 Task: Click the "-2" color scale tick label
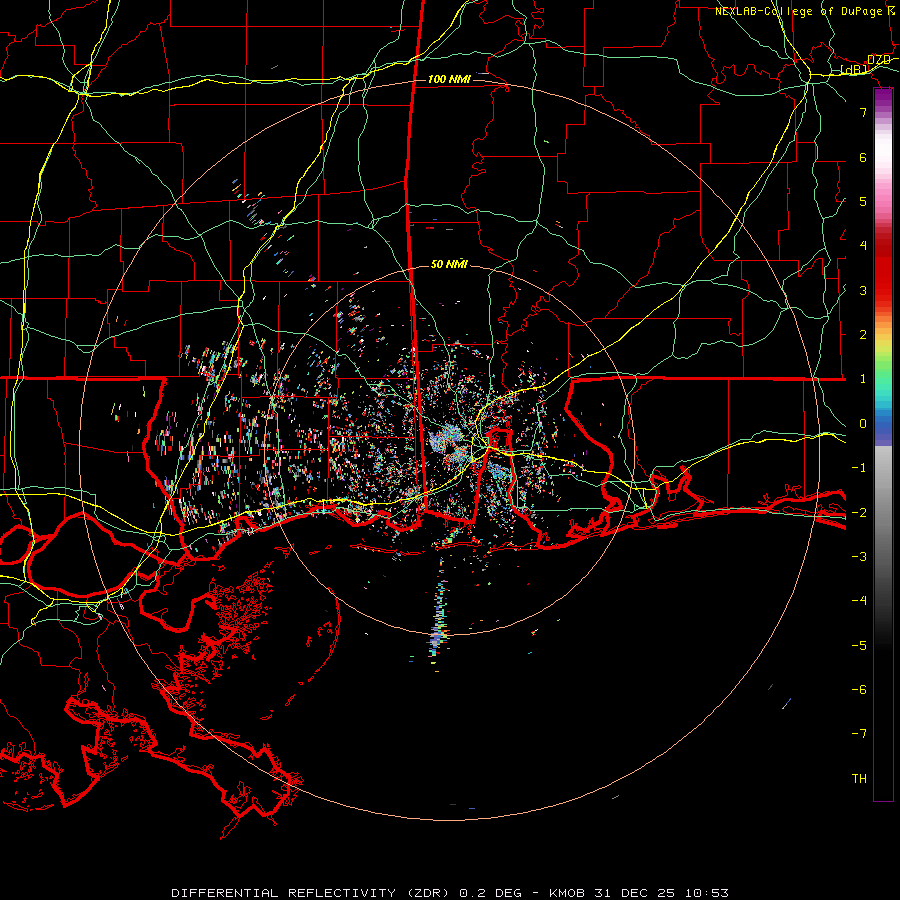tap(859, 512)
